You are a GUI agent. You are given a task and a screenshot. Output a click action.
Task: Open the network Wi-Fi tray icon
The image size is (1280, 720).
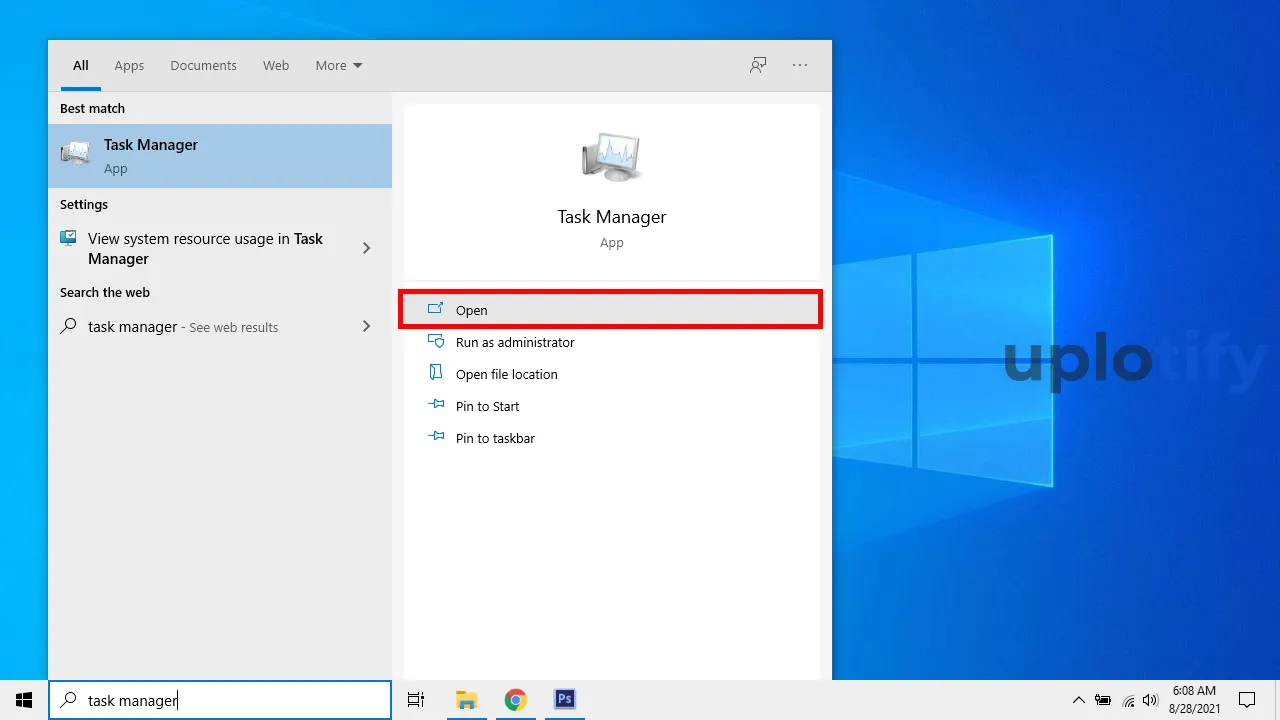click(x=1128, y=700)
